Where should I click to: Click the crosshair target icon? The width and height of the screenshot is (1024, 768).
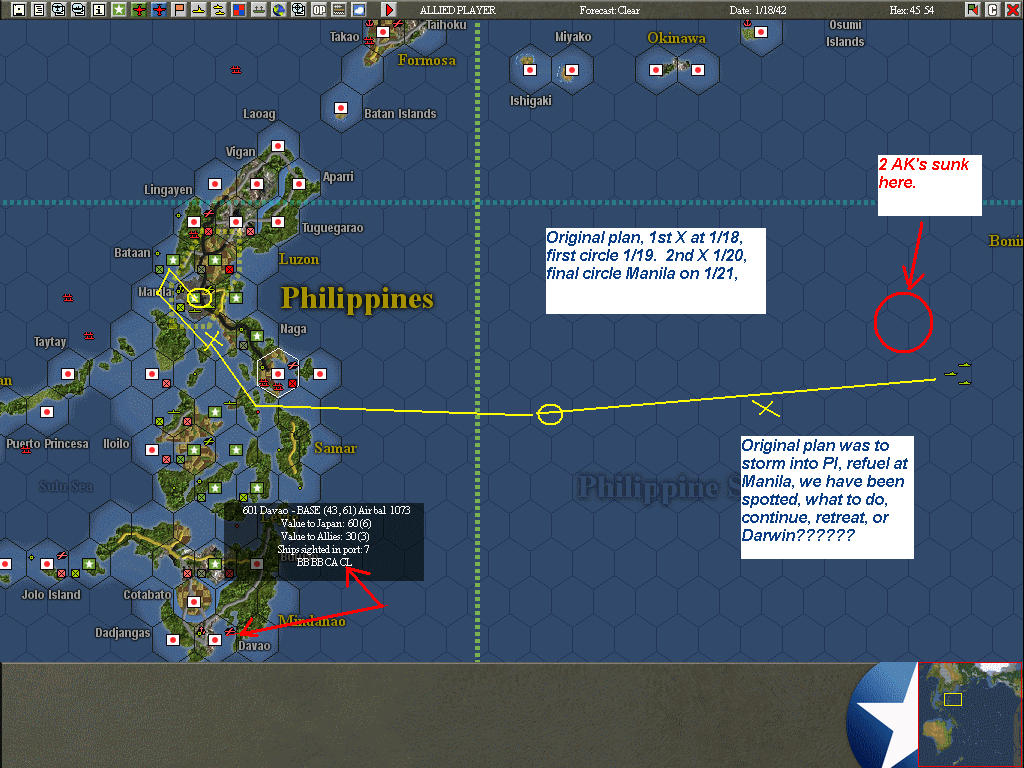[x=298, y=9]
